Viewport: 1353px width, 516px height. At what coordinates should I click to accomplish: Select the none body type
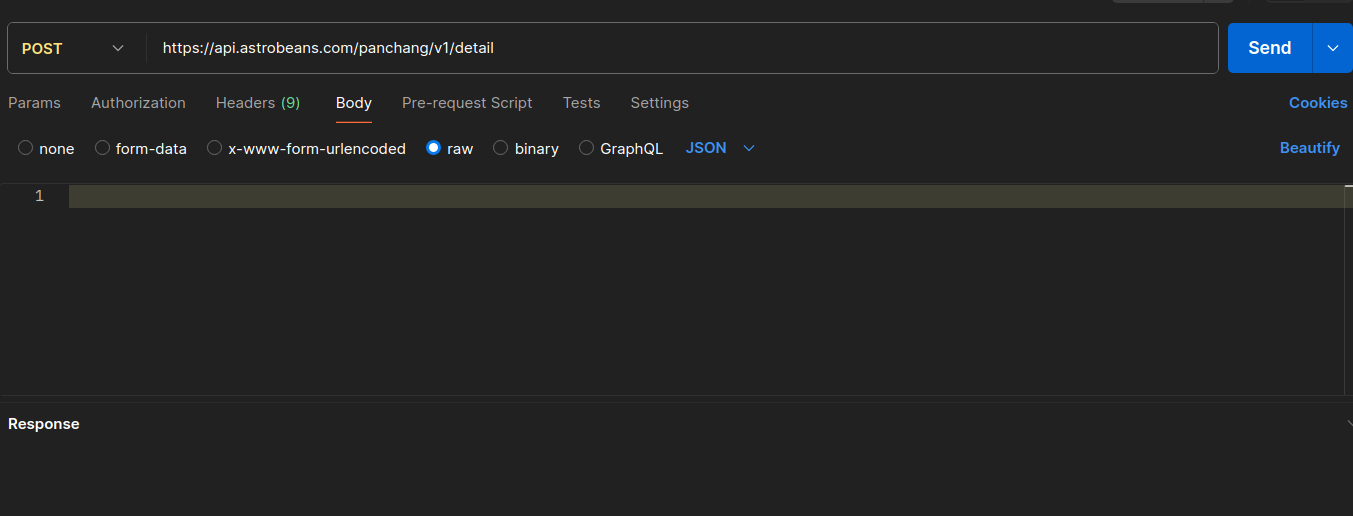coord(26,148)
